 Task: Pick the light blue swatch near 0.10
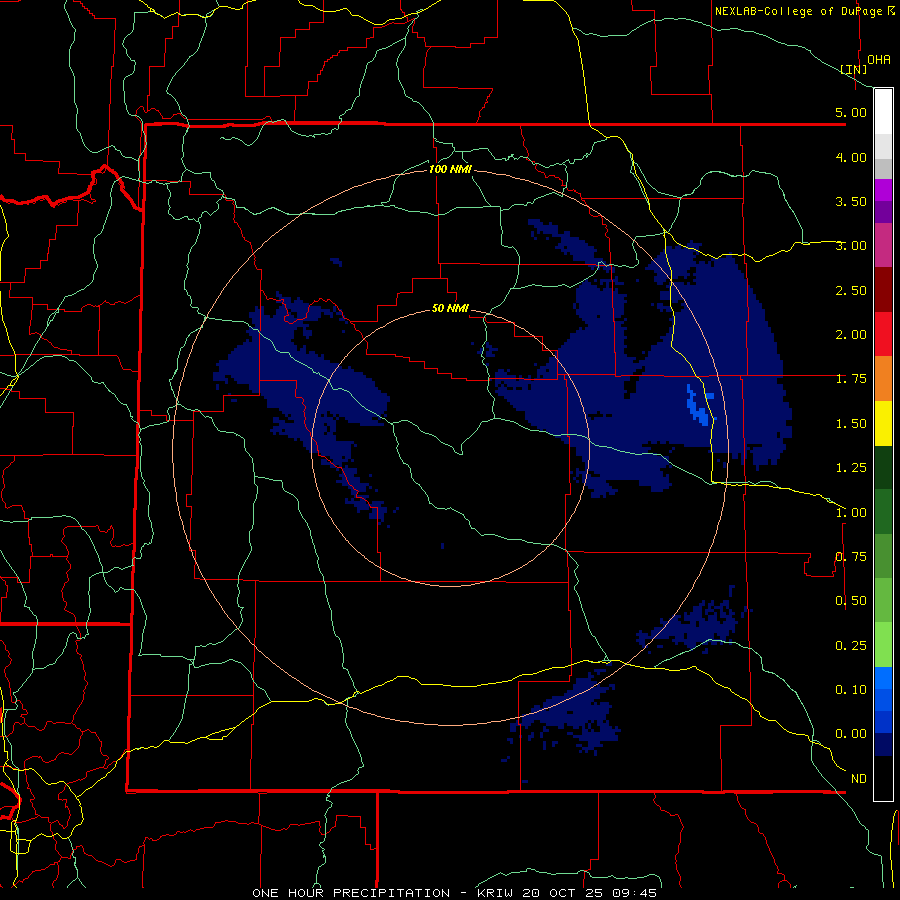(883, 678)
